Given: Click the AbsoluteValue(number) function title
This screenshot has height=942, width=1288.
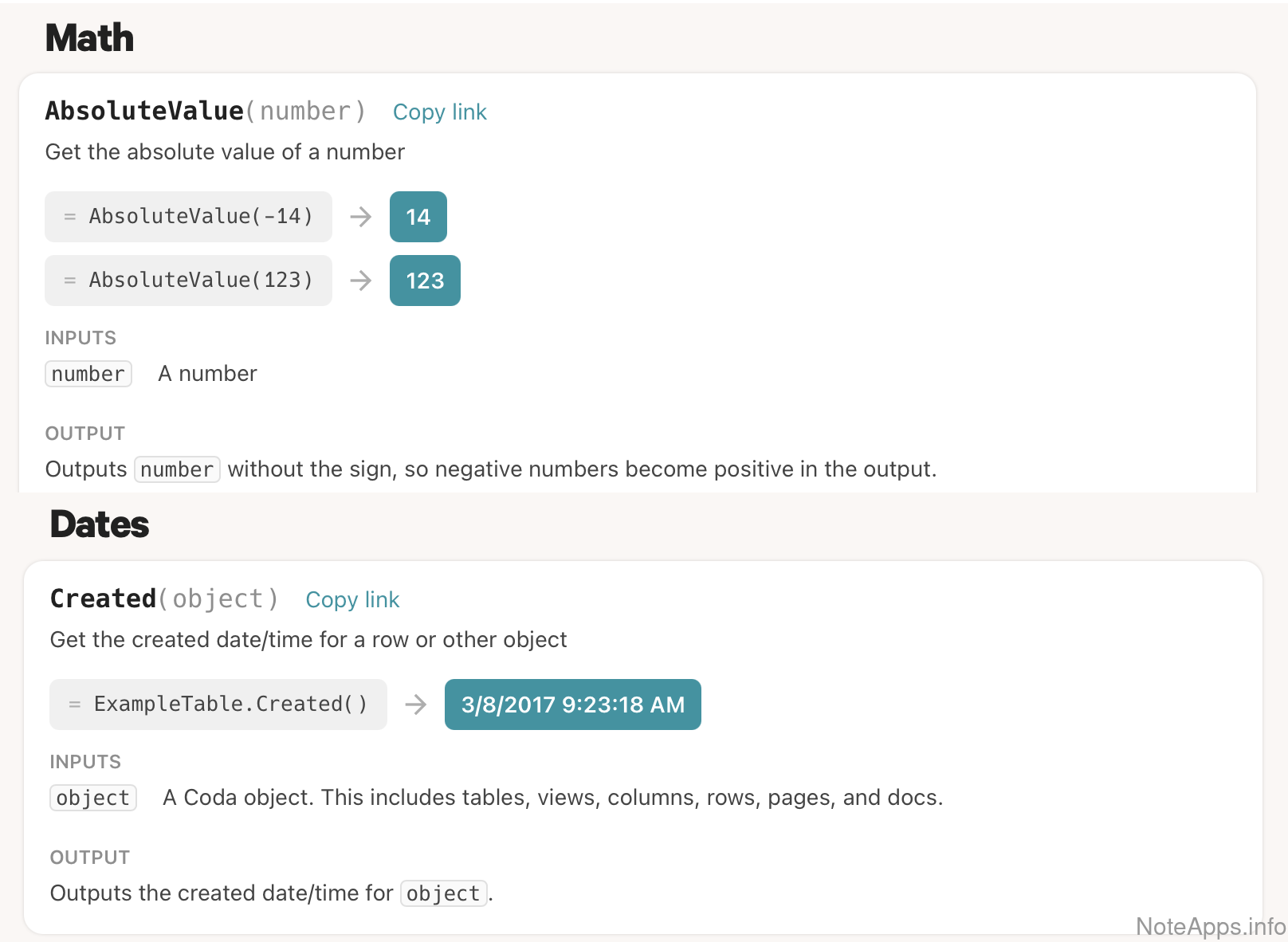Looking at the screenshot, I should (x=205, y=112).
